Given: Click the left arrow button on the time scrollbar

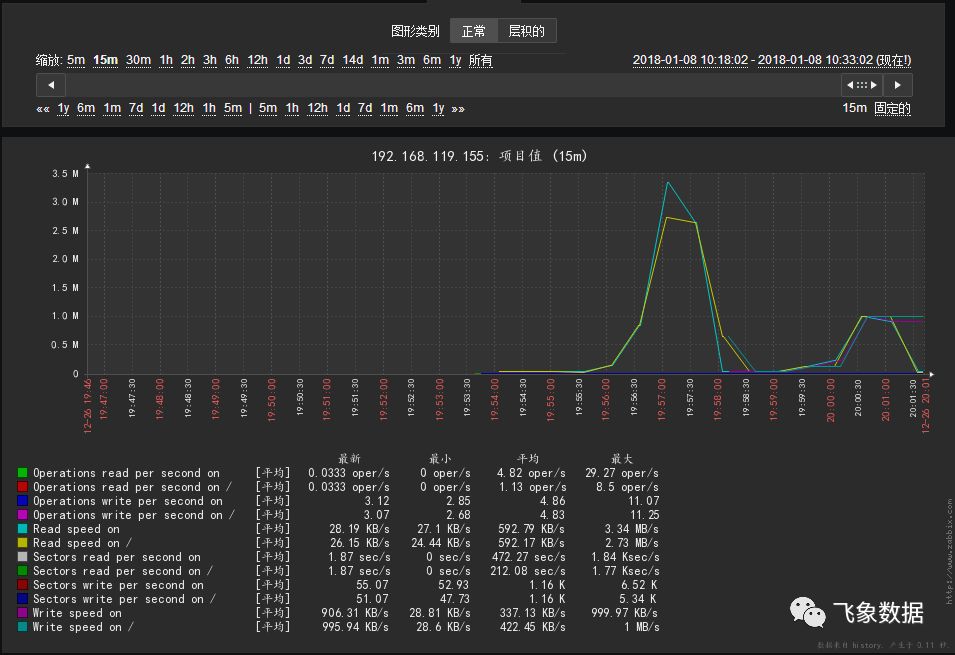Looking at the screenshot, I should coord(51,85).
